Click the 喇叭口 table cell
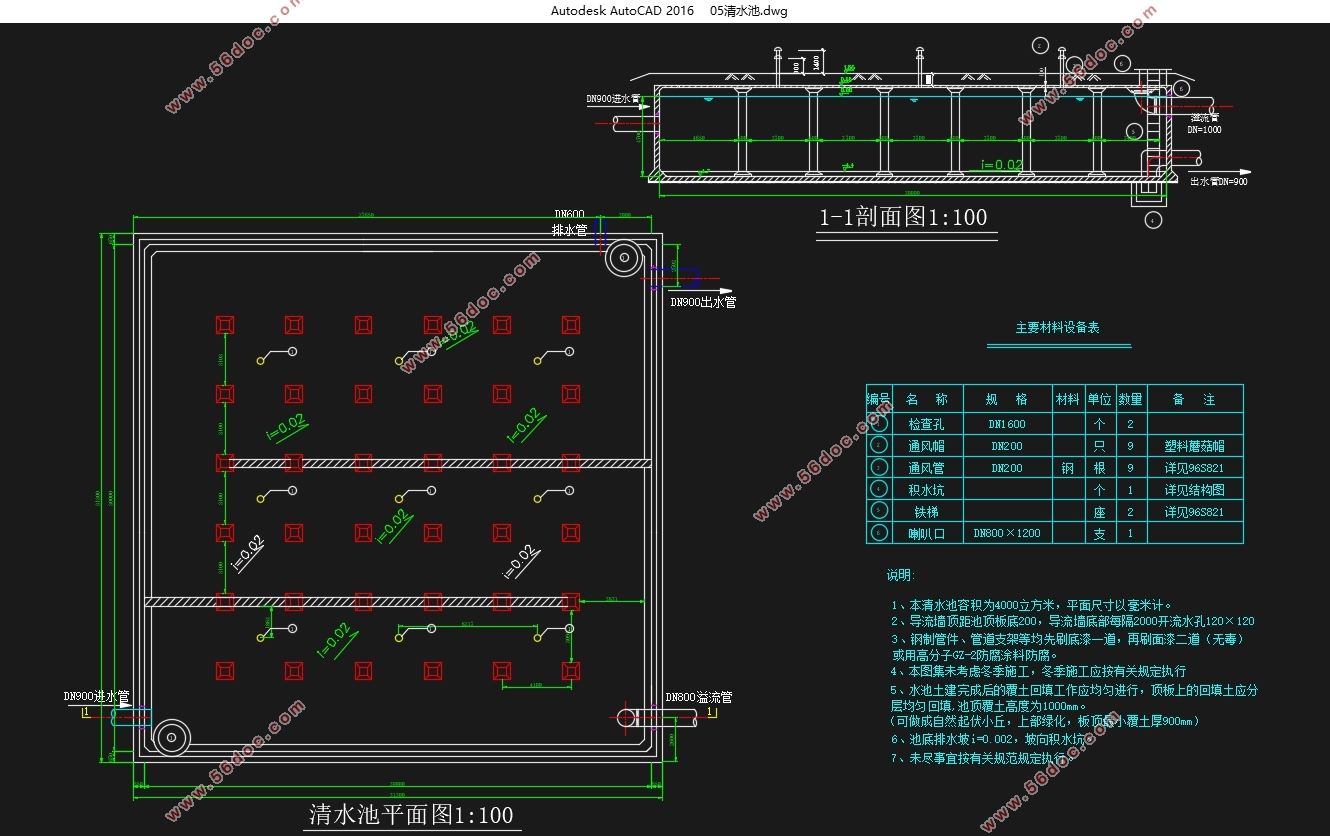This screenshot has width=1330, height=836. tap(926, 534)
